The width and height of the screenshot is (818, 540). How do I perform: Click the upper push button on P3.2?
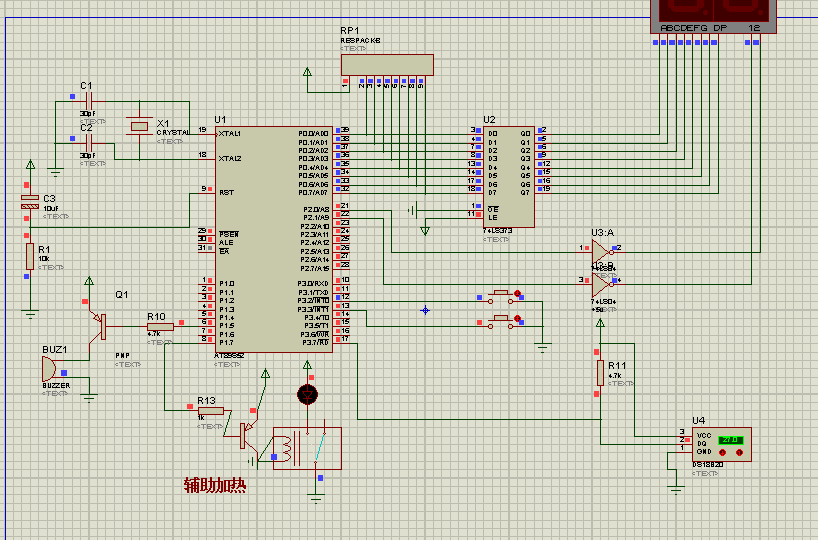point(501,297)
